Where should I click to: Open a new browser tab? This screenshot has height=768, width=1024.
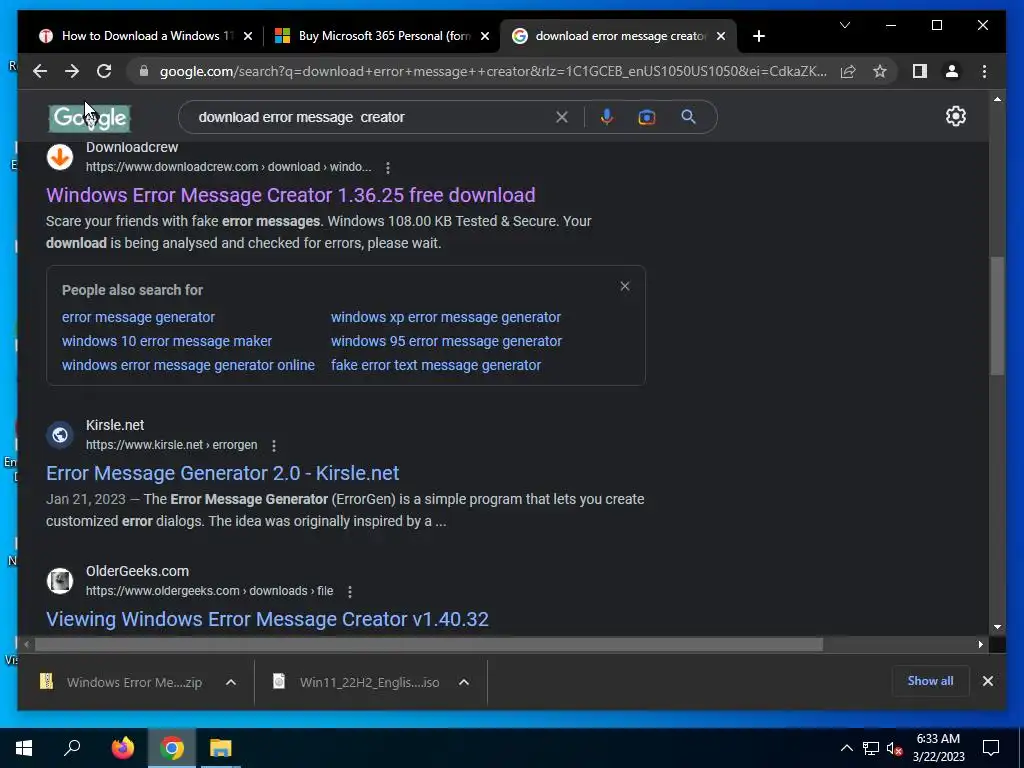758,36
